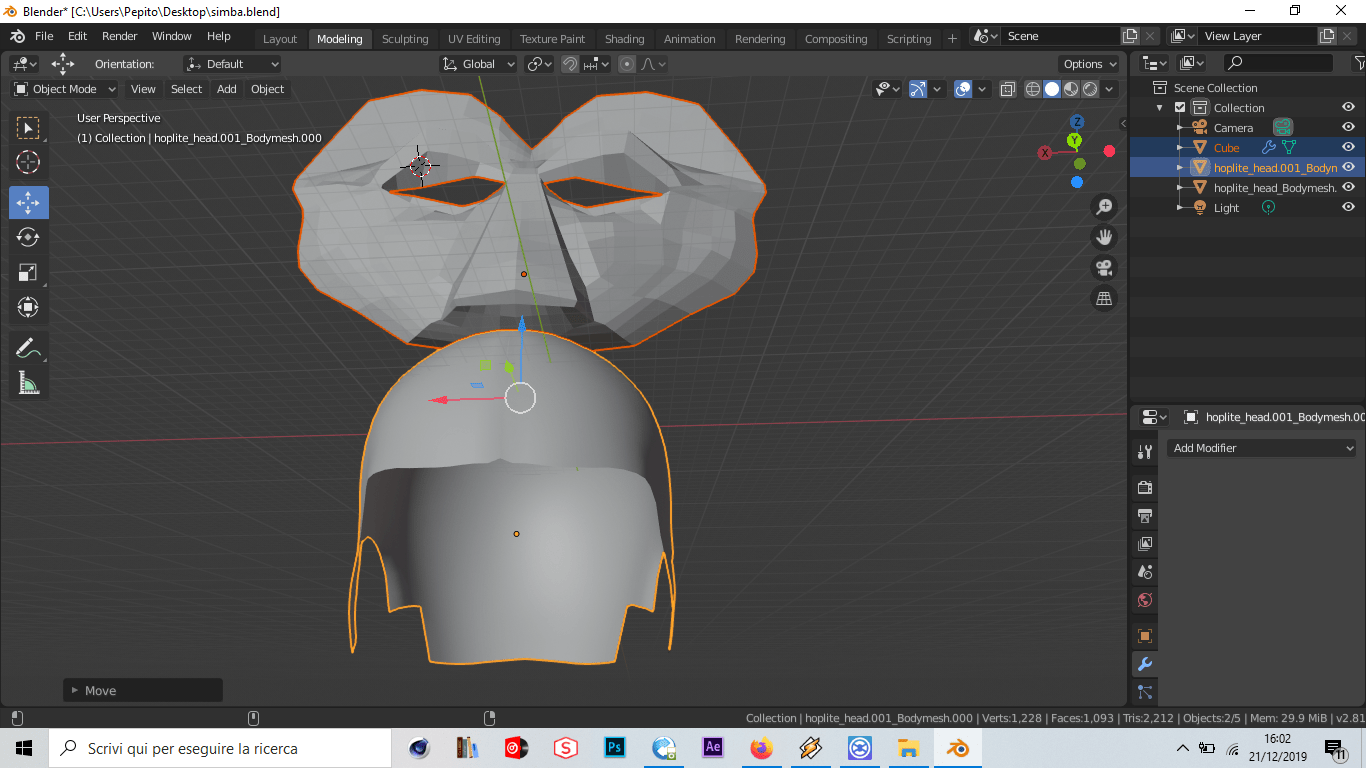This screenshot has height=768, width=1366.
Task: Switch to Sculpting workspace tab
Action: pyautogui.click(x=405, y=39)
